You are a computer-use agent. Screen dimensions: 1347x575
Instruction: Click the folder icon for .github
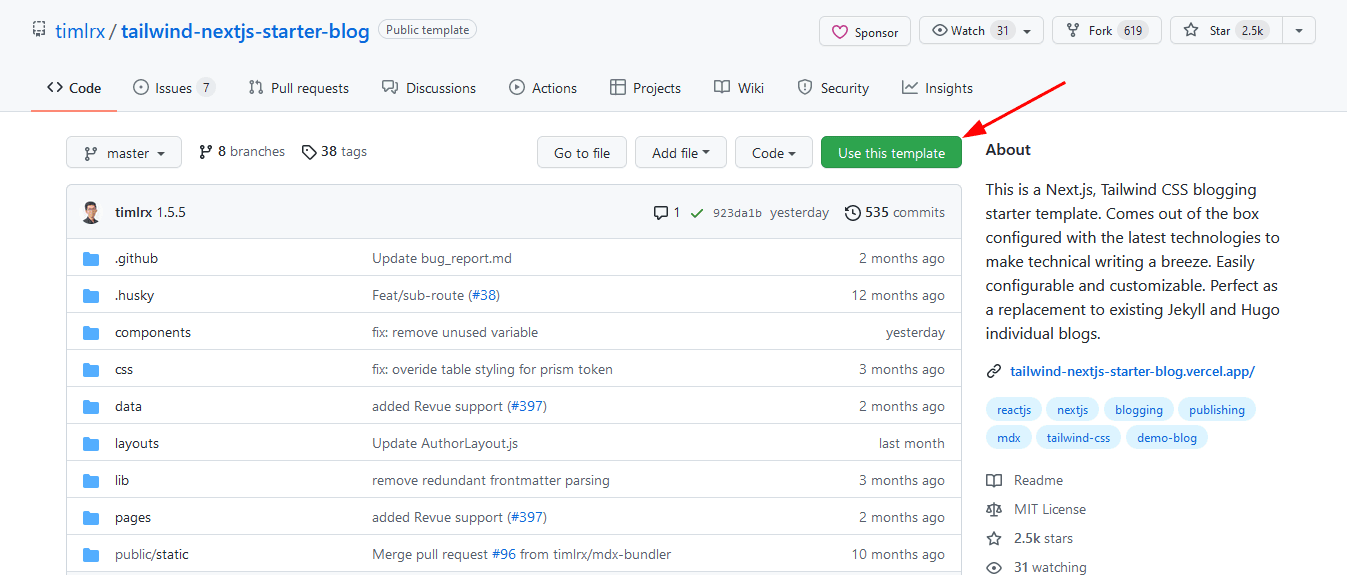tap(91, 259)
